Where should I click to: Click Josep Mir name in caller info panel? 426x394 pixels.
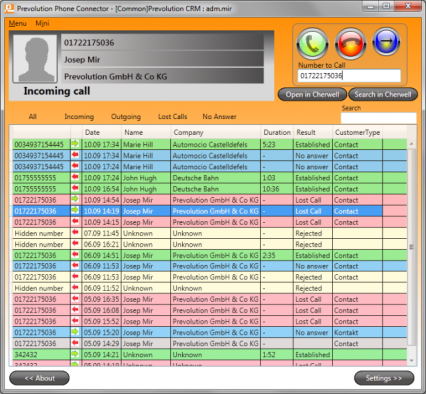[82, 60]
